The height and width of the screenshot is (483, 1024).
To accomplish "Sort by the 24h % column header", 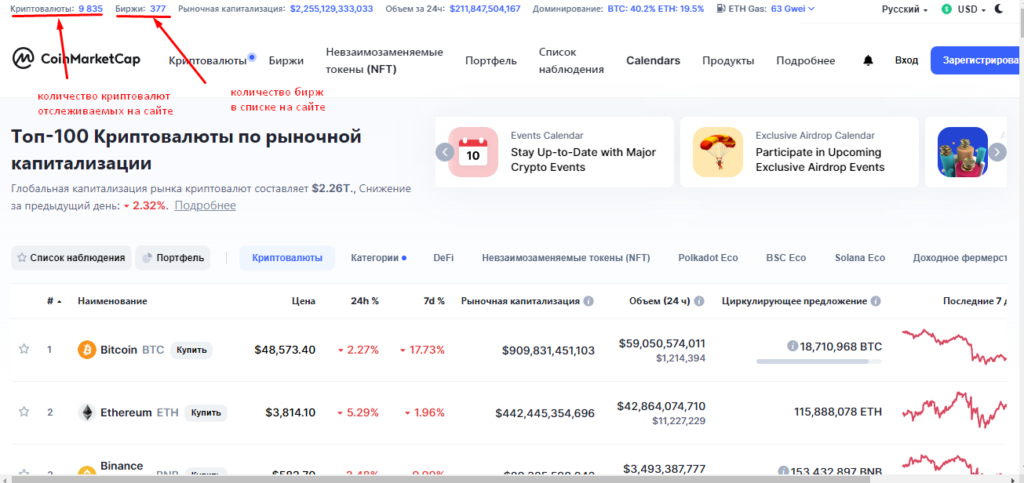I will [x=364, y=301].
